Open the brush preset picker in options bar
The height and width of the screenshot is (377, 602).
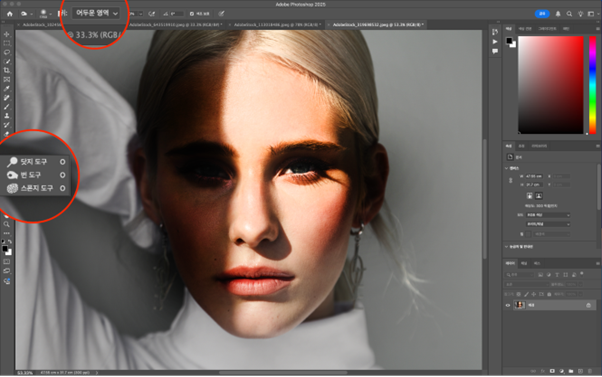[x=45, y=14]
